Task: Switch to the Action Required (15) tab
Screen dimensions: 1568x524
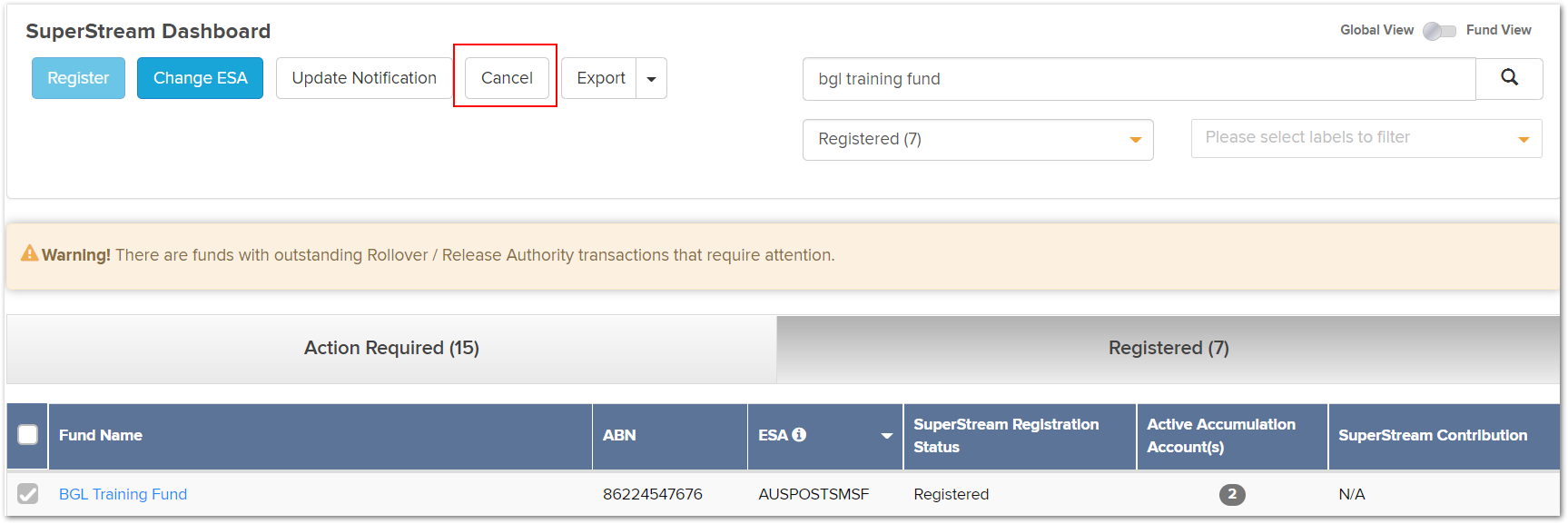Action: tap(391, 348)
